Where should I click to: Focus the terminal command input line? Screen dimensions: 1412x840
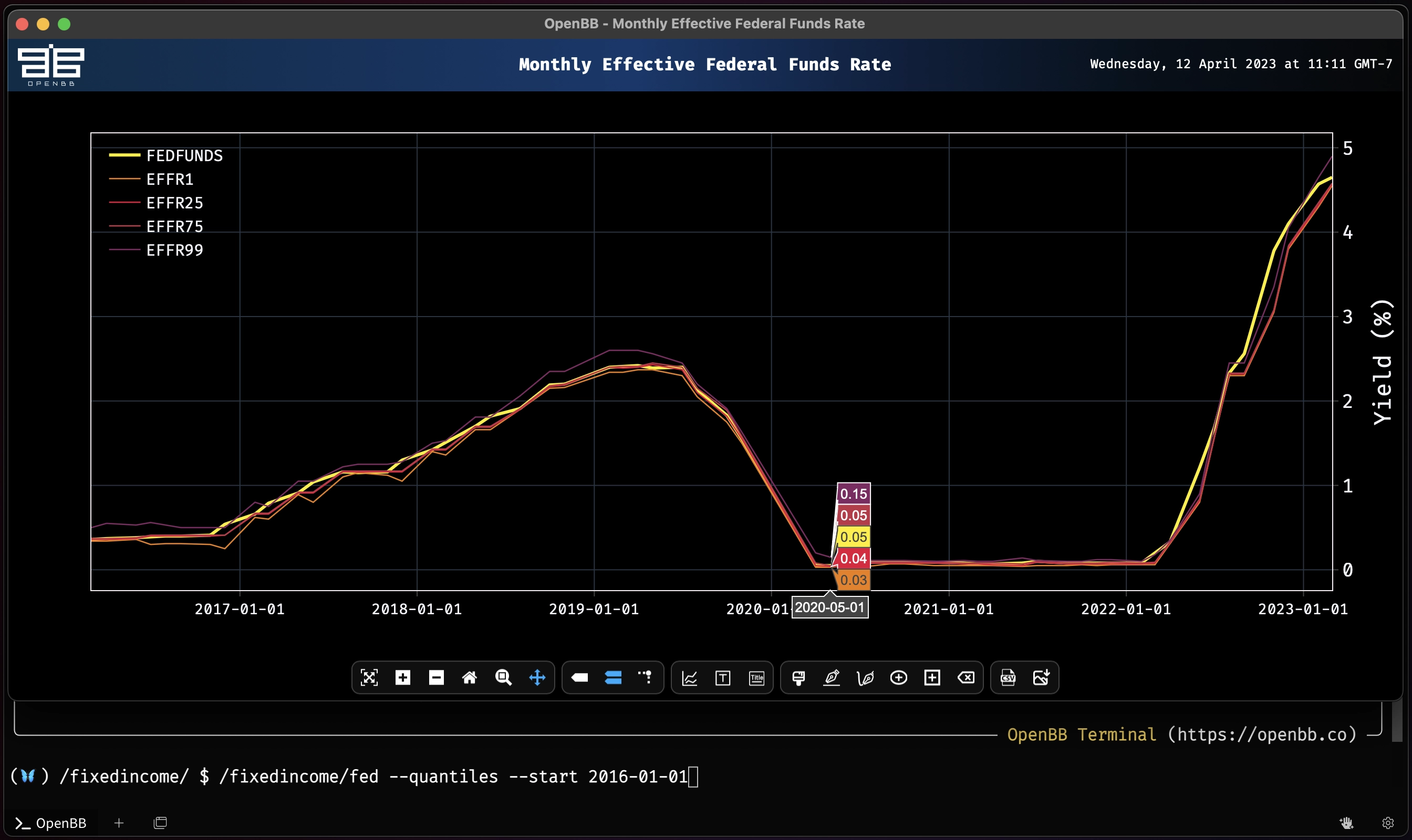354,776
